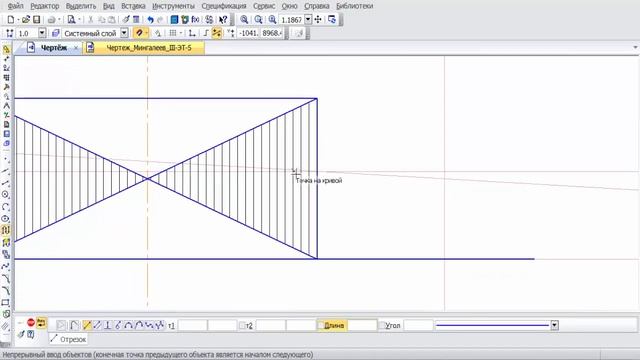Screen dimensions: 640x360
Task: Expand the snaps button dropdown arrow
Action: 147,33
